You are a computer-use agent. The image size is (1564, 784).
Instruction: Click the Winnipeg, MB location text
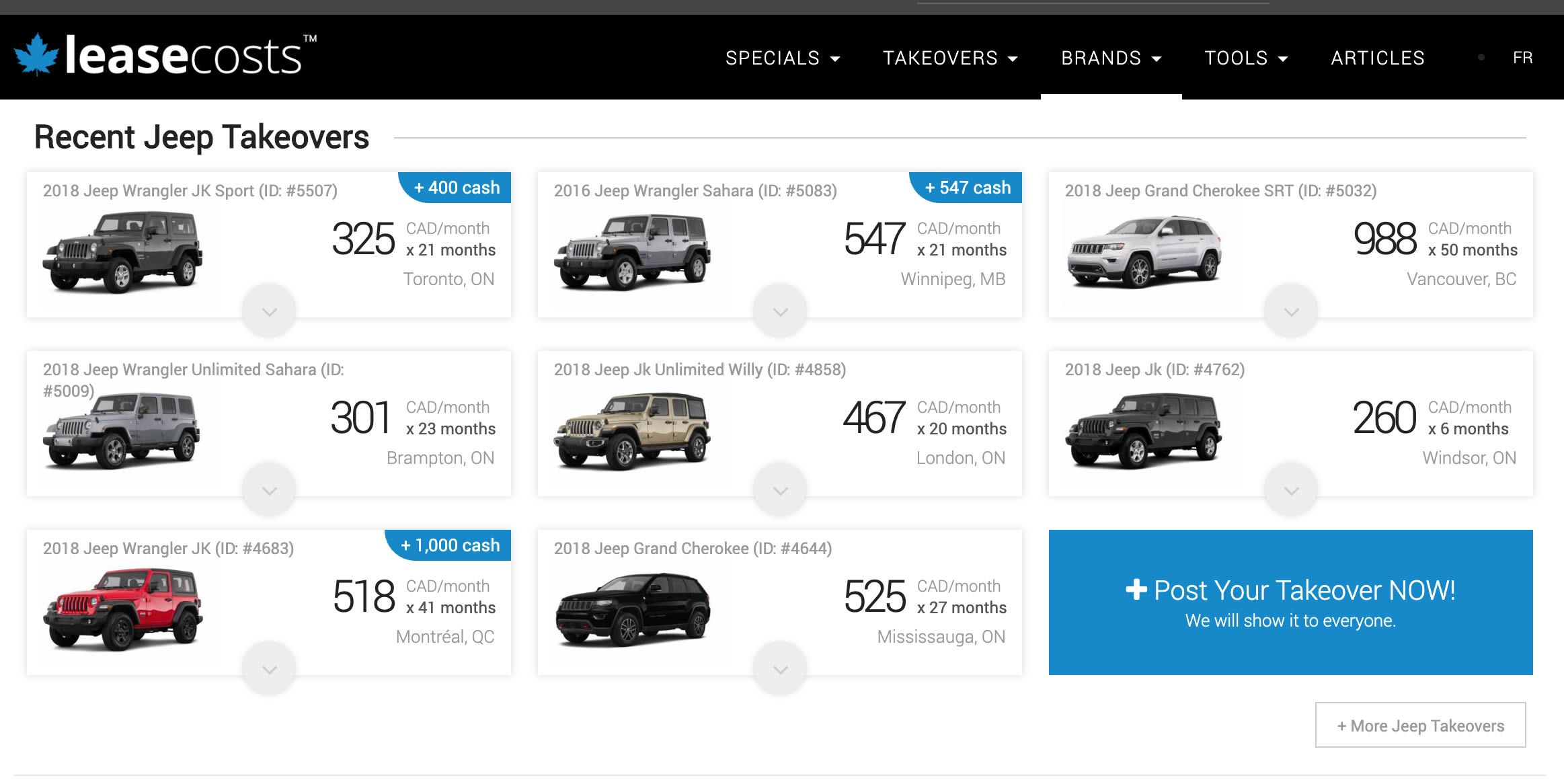[x=953, y=279]
